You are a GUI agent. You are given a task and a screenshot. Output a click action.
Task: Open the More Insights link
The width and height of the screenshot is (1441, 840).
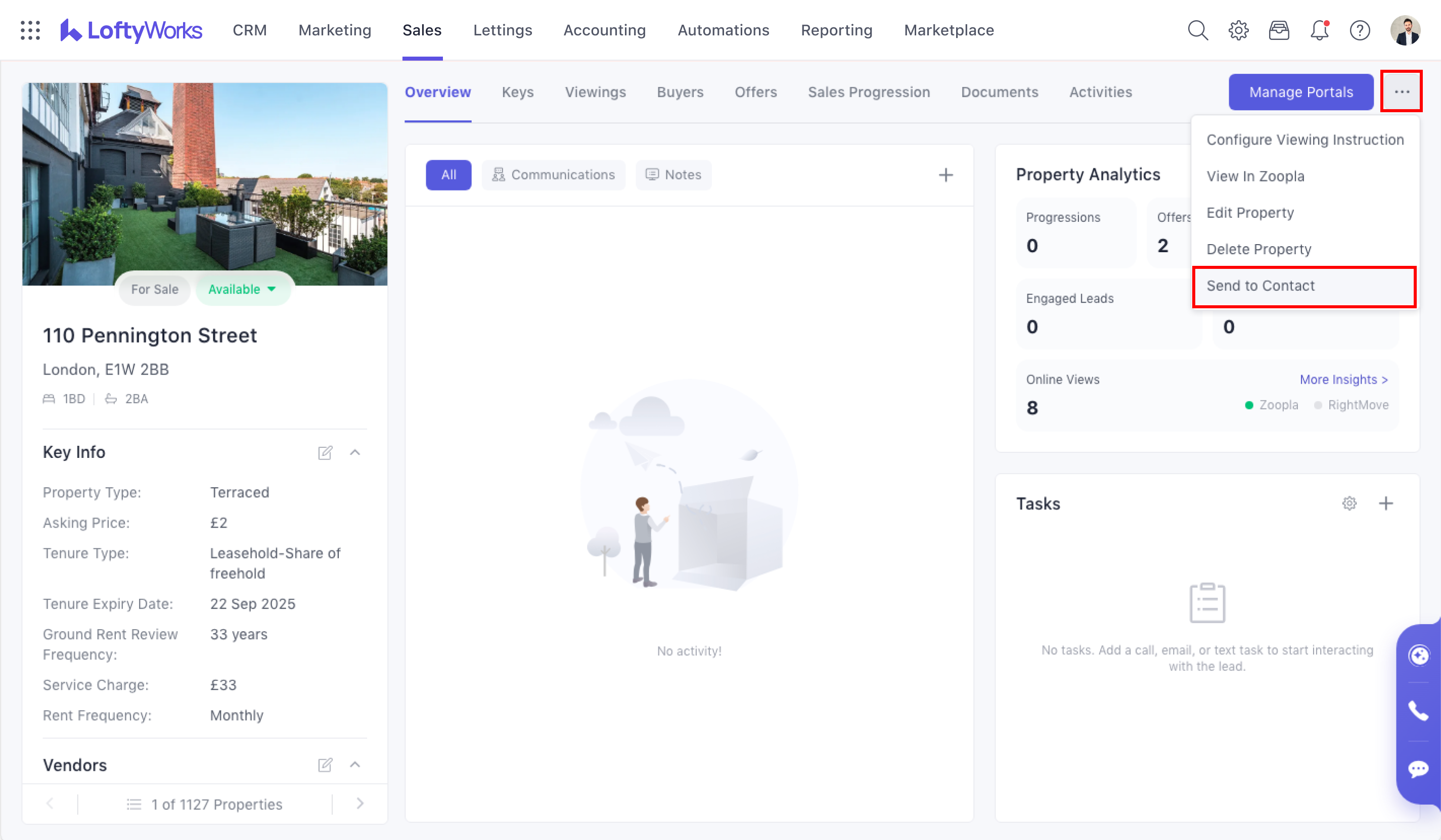click(1343, 380)
